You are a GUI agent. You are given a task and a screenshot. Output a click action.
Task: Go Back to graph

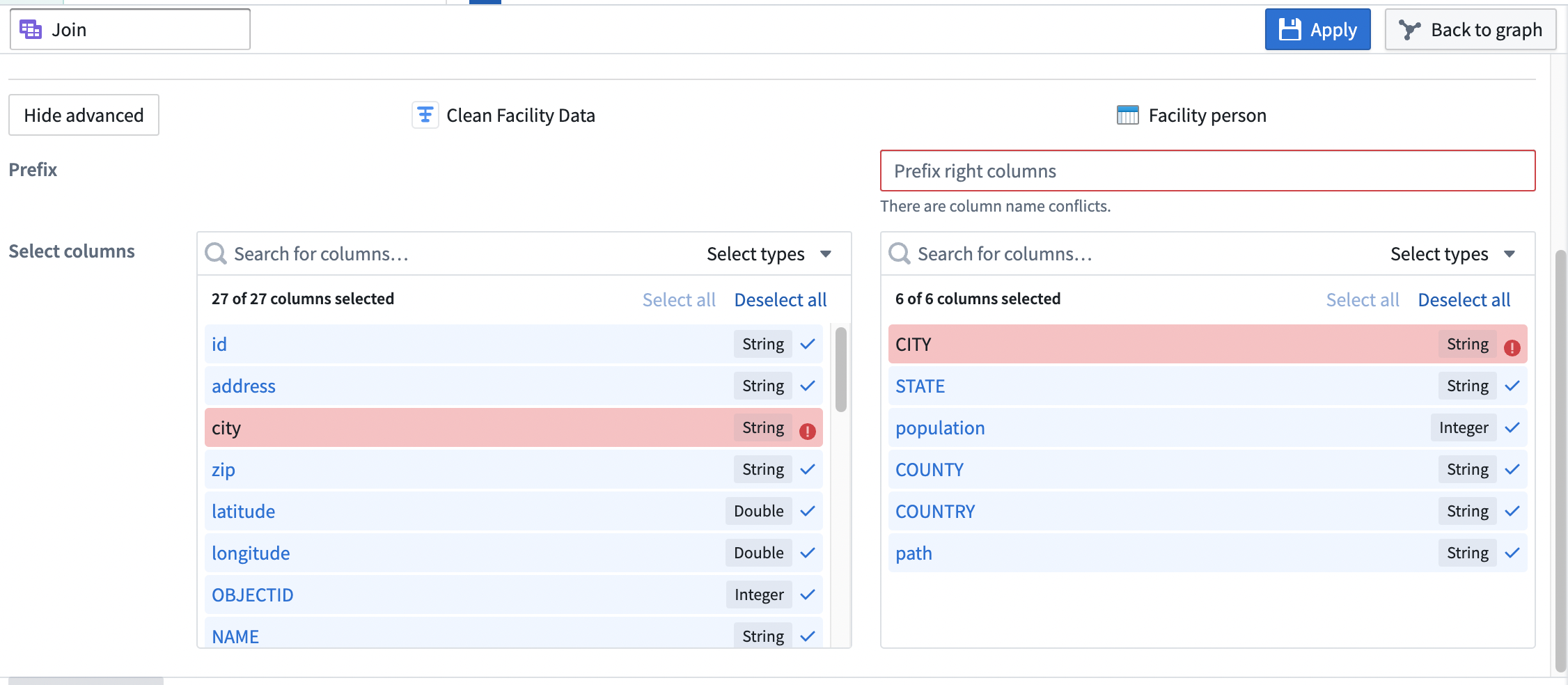[1471, 29]
